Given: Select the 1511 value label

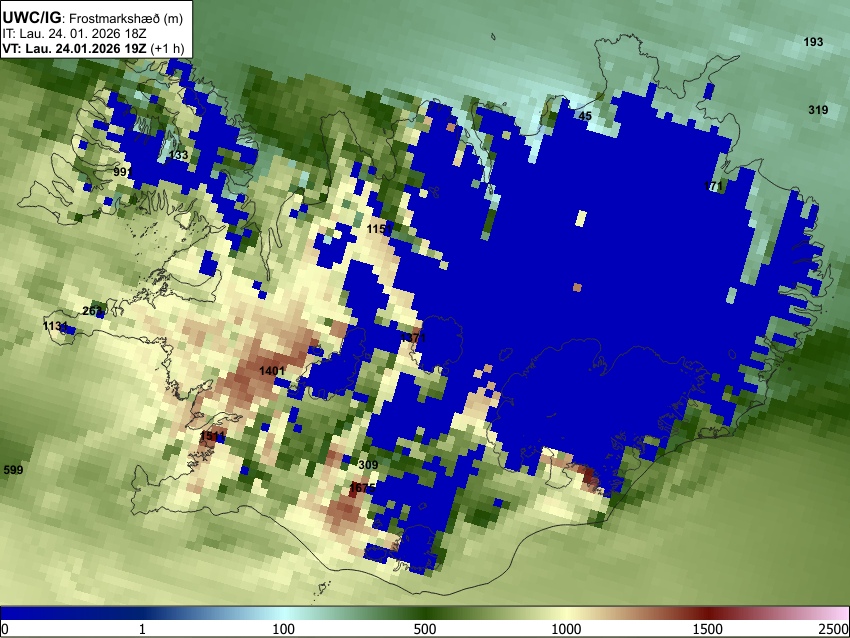Looking at the screenshot, I should point(212,436).
